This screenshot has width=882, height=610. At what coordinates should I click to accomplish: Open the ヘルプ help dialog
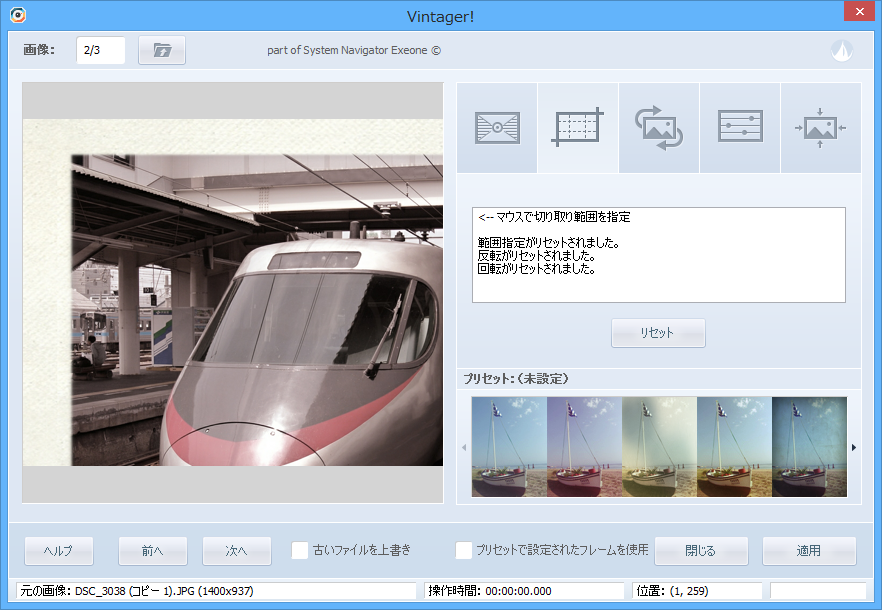tap(59, 550)
